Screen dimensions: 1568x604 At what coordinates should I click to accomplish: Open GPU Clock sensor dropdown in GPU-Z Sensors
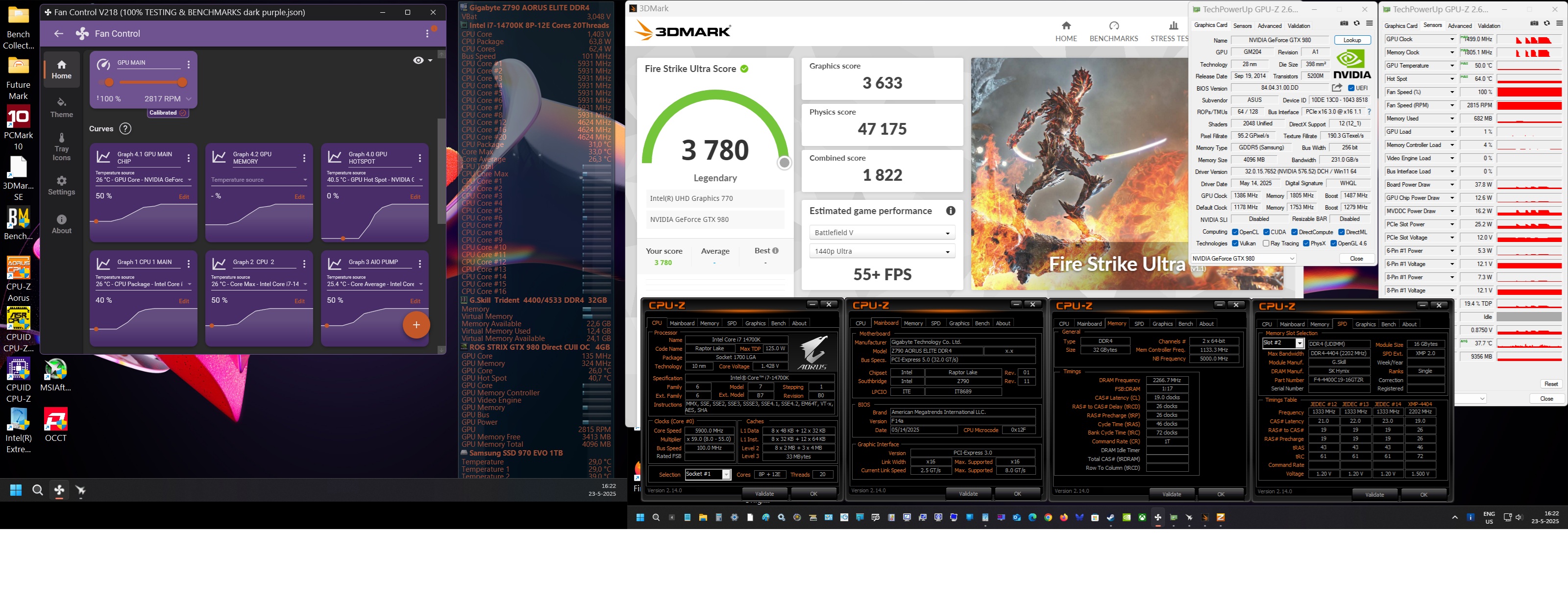point(1452,39)
